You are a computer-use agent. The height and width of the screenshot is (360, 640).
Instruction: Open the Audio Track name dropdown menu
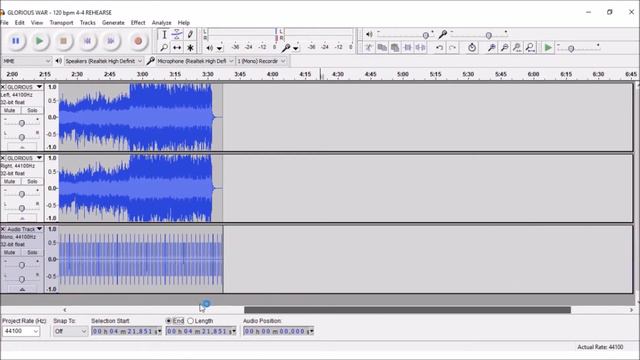[x=24, y=229]
